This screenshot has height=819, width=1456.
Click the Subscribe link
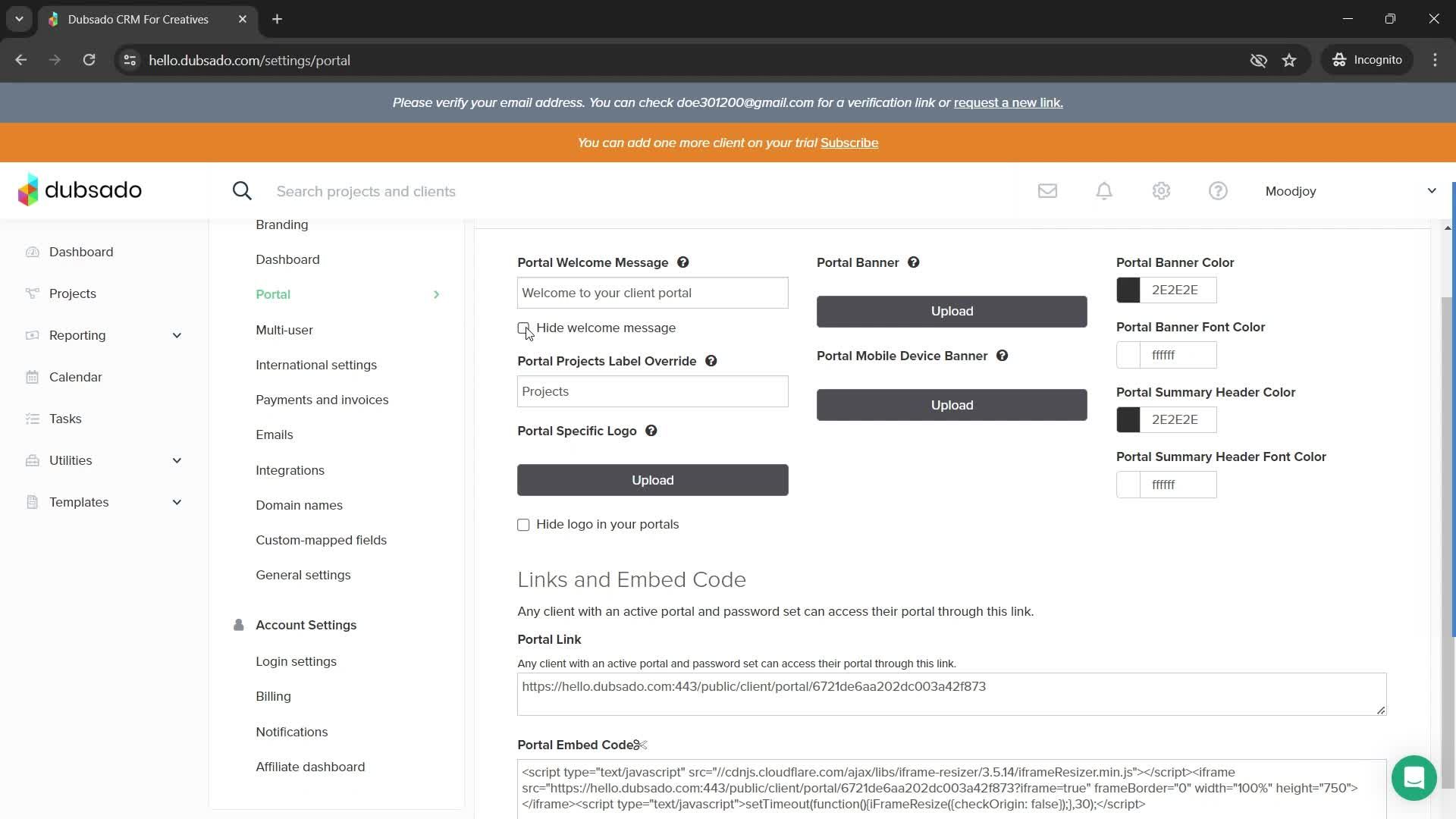pos(849,143)
